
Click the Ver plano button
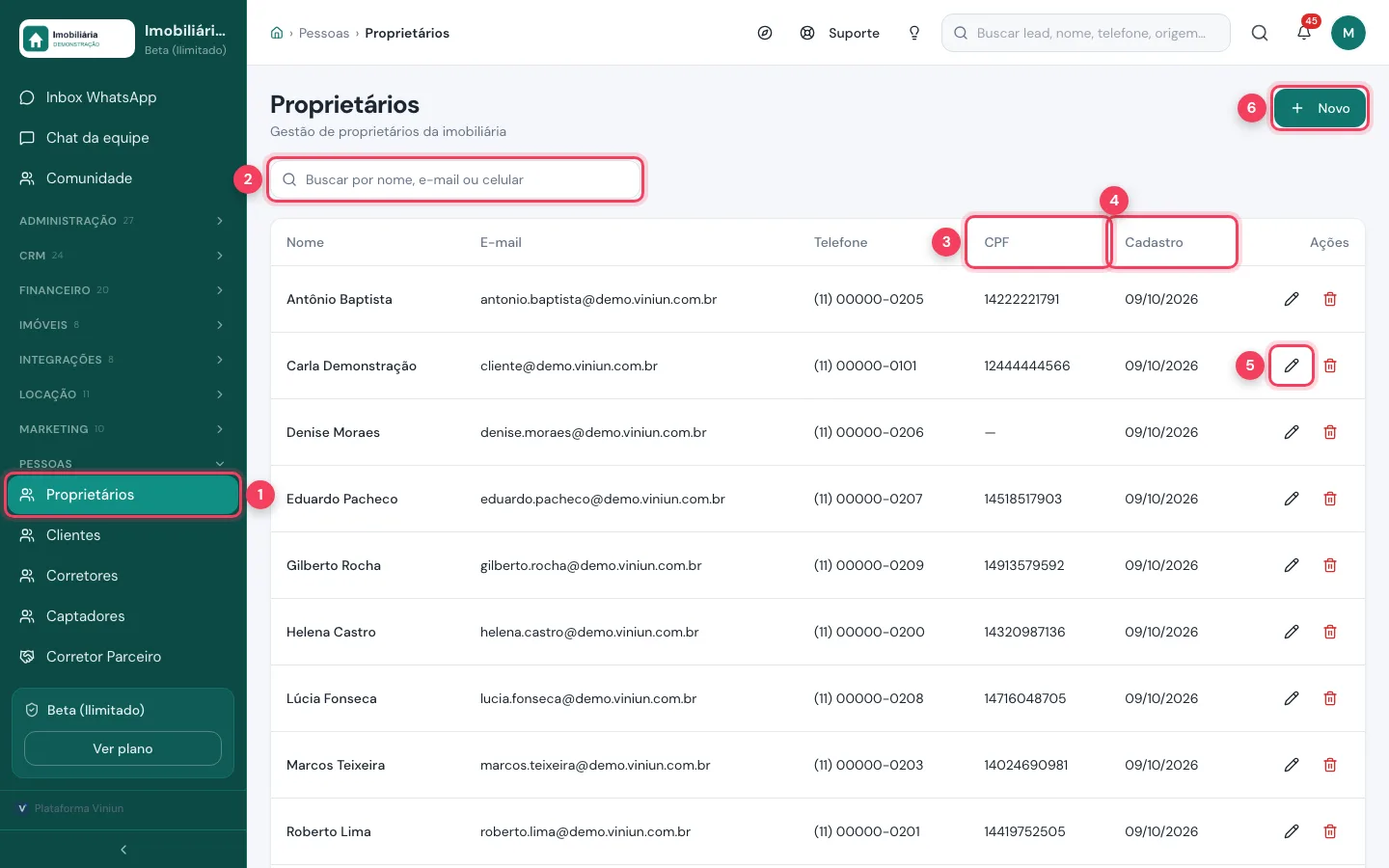pos(123,748)
